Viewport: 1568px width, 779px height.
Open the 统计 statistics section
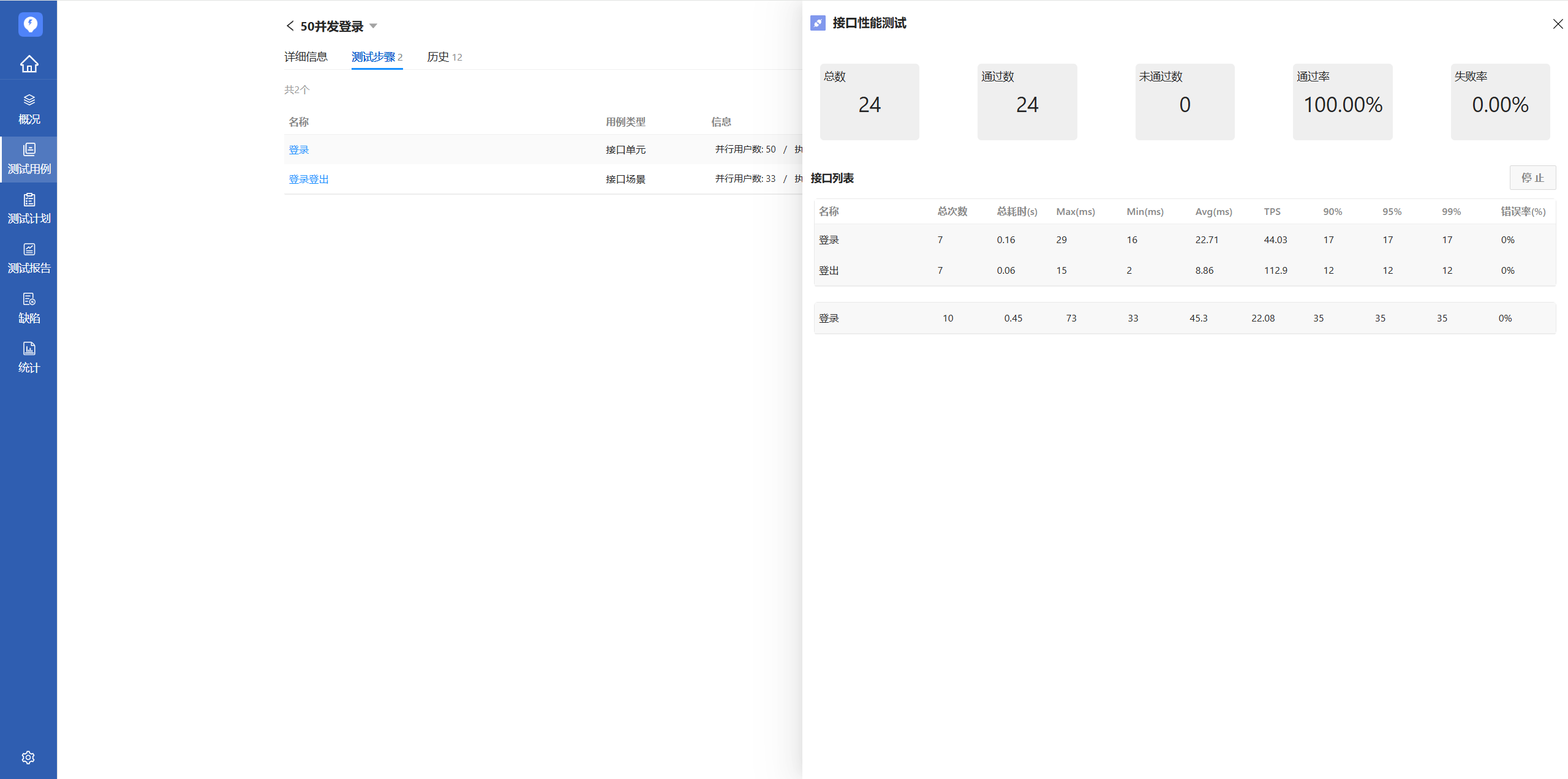pos(29,357)
